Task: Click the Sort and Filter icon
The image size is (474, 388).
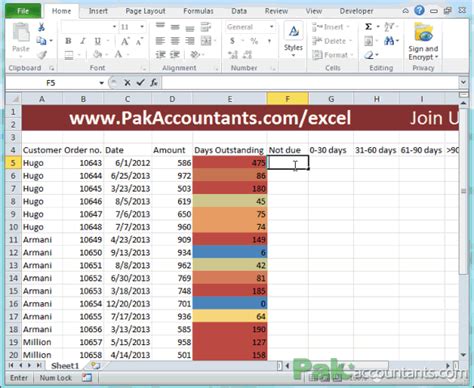Action: [x=389, y=27]
